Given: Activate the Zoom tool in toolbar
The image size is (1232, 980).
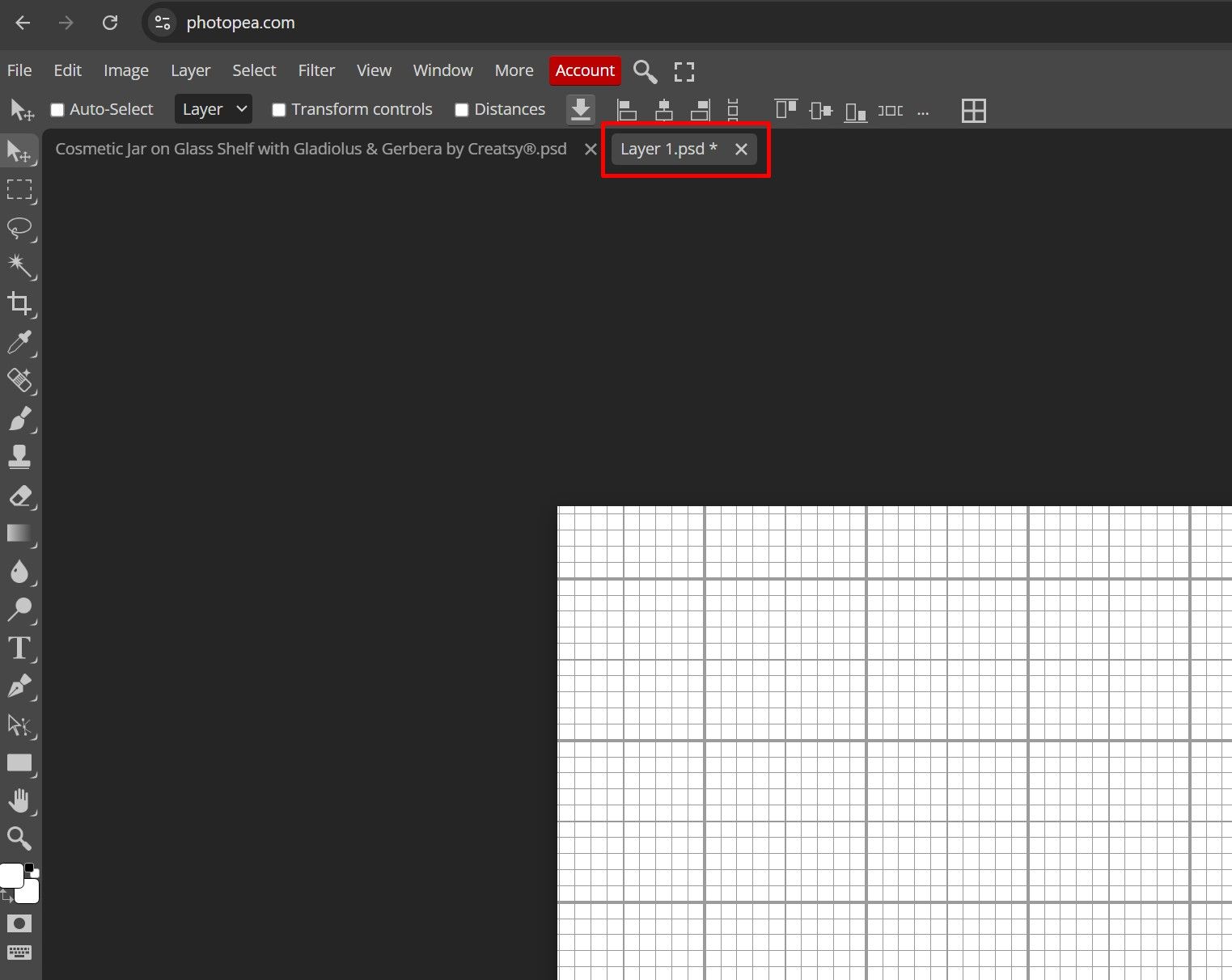Looking at the screenshot, I should (x=19, y=838).
